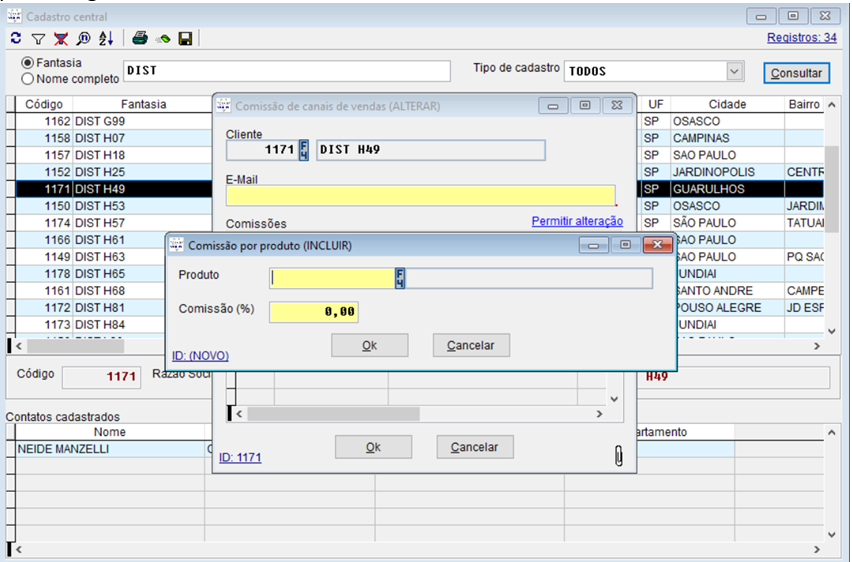The image size is (852, 562).
Task: Click the filter funnel icon
Action: click(38, 38)
